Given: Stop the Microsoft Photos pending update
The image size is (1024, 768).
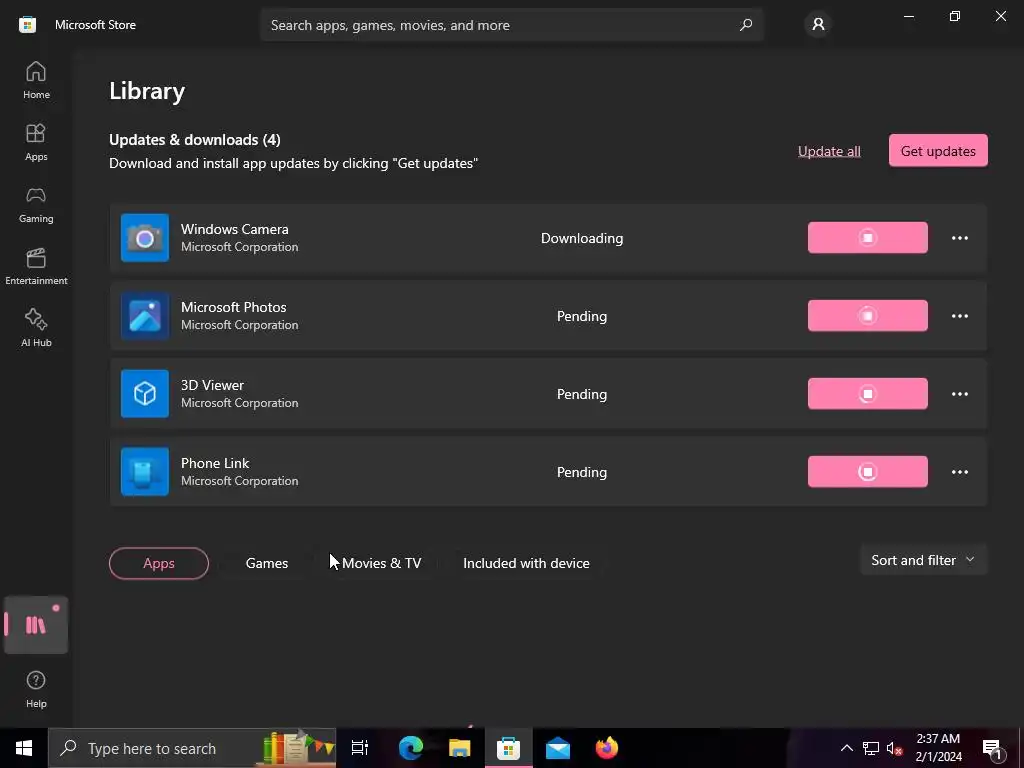Looking at the screenshot, I should click(867, 316).
